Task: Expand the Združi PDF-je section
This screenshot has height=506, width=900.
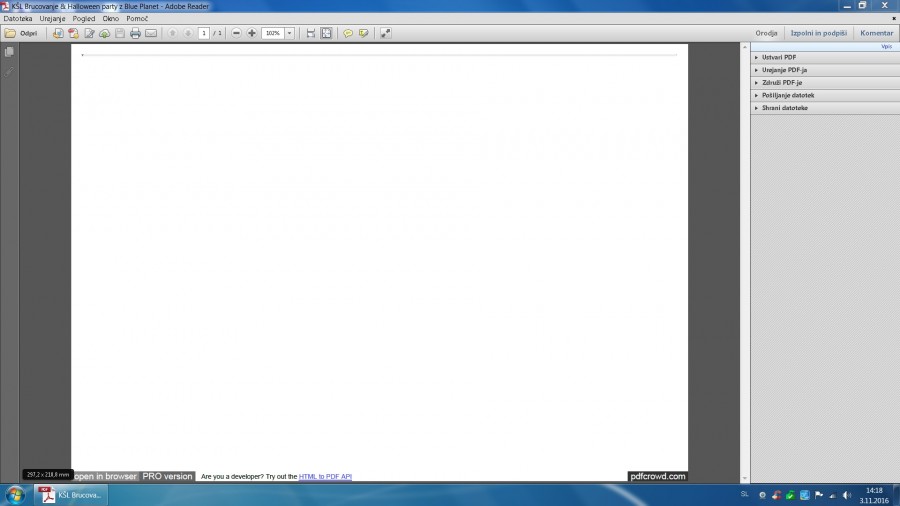Action: coord(781,83)
